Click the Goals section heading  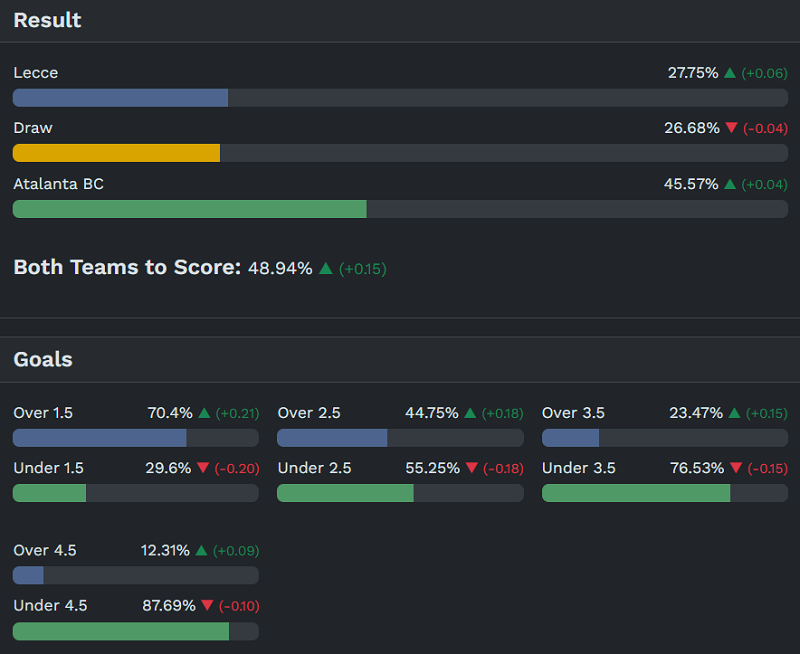[43, 359]
